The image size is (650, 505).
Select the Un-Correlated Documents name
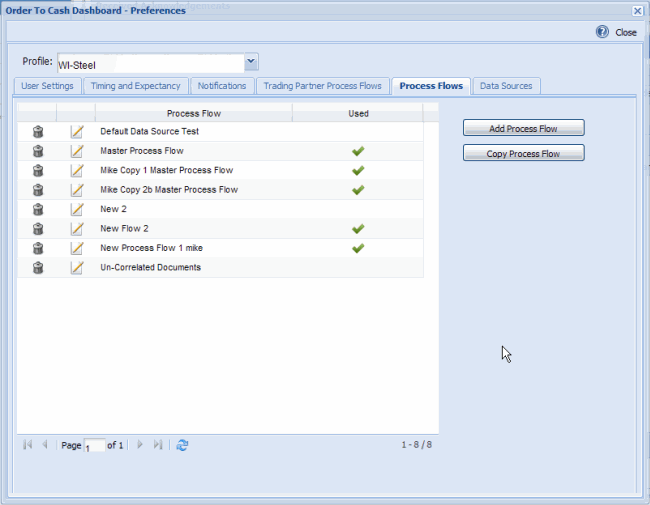tap(150, 268)
